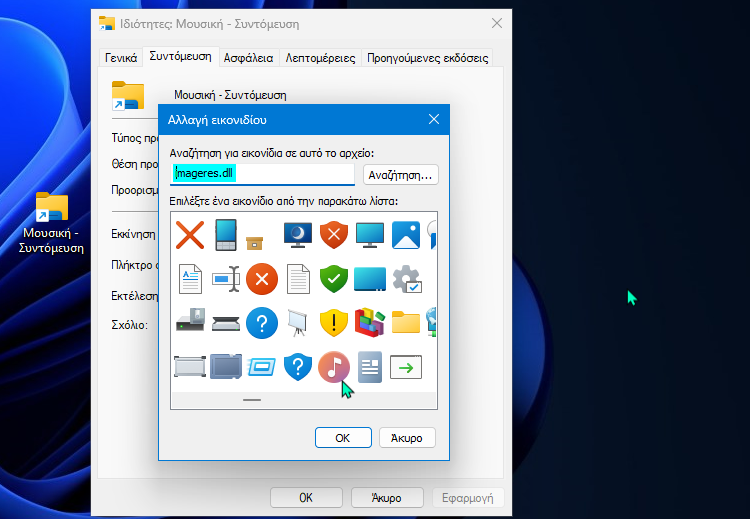750x519 pixels.
Task: Choose the rename text-cursor field icon
Action: coord(226,278)
